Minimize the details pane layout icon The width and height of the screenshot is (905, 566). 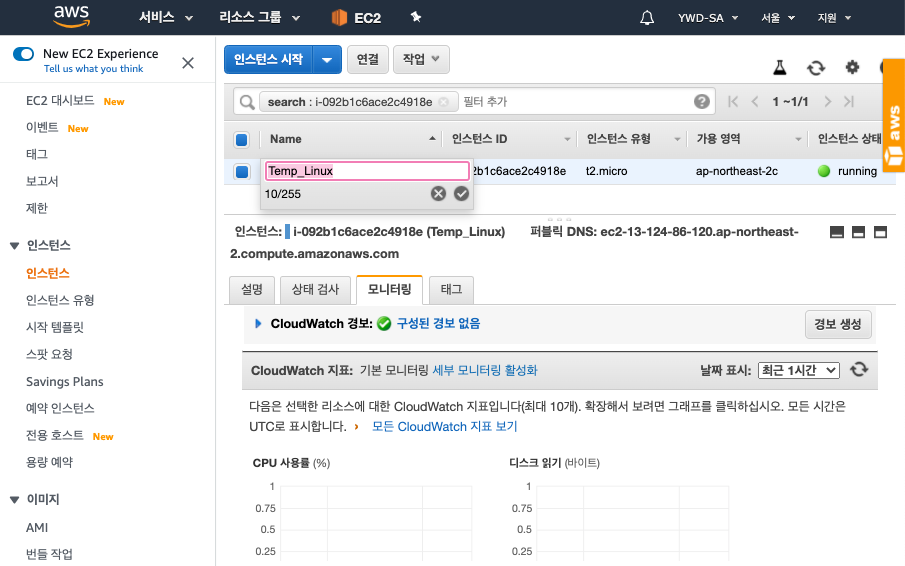pos(836,232)
